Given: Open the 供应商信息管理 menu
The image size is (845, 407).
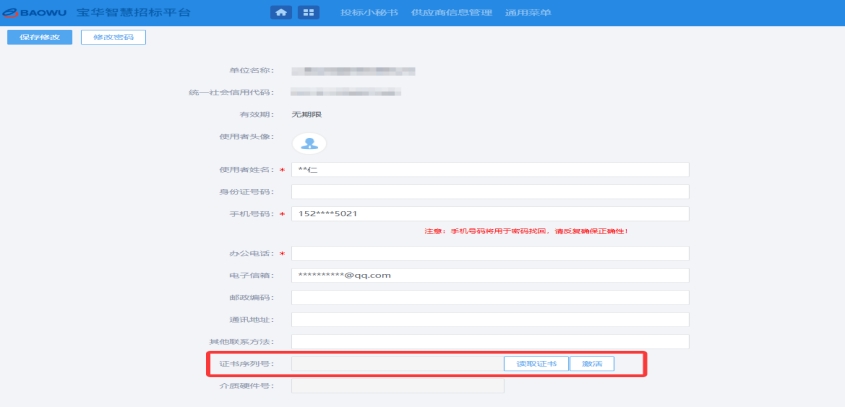Looking at the screenshot, I should click(452, 12).
